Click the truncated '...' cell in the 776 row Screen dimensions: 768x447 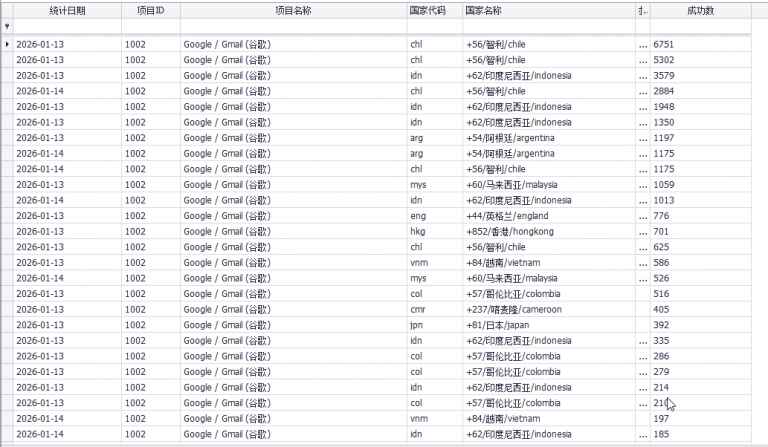(x=643, y=216)
